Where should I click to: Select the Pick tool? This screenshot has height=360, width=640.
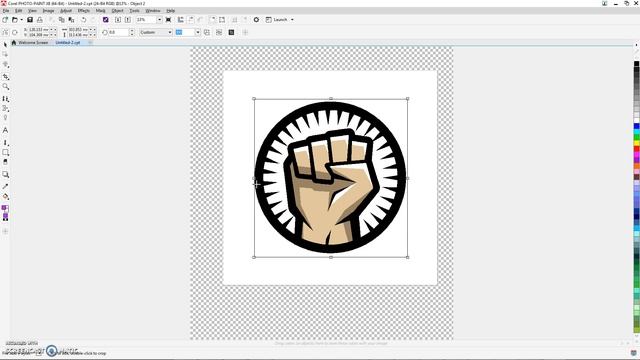coord(5,44)
